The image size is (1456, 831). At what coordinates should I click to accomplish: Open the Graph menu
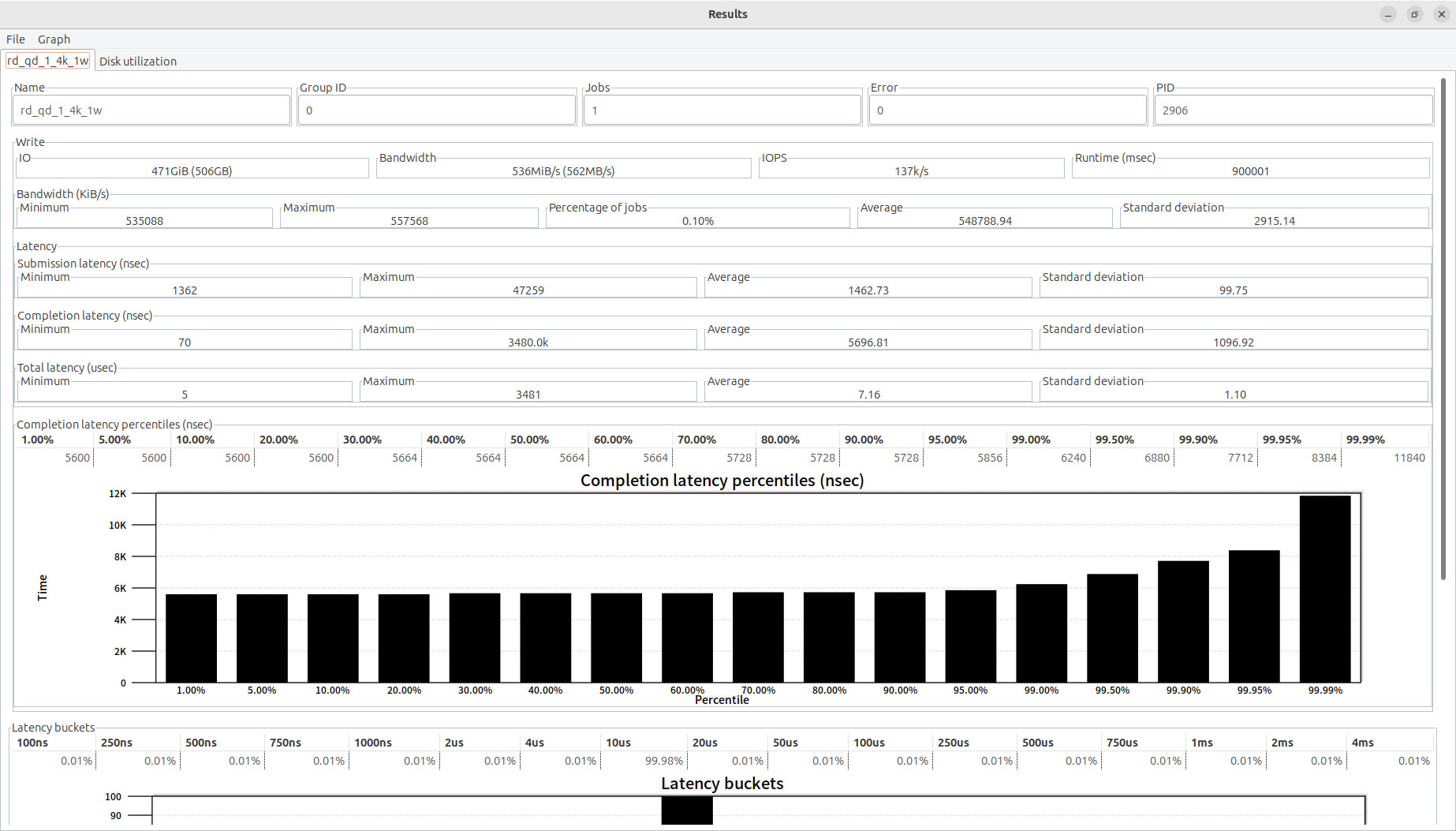coord(54,39)
